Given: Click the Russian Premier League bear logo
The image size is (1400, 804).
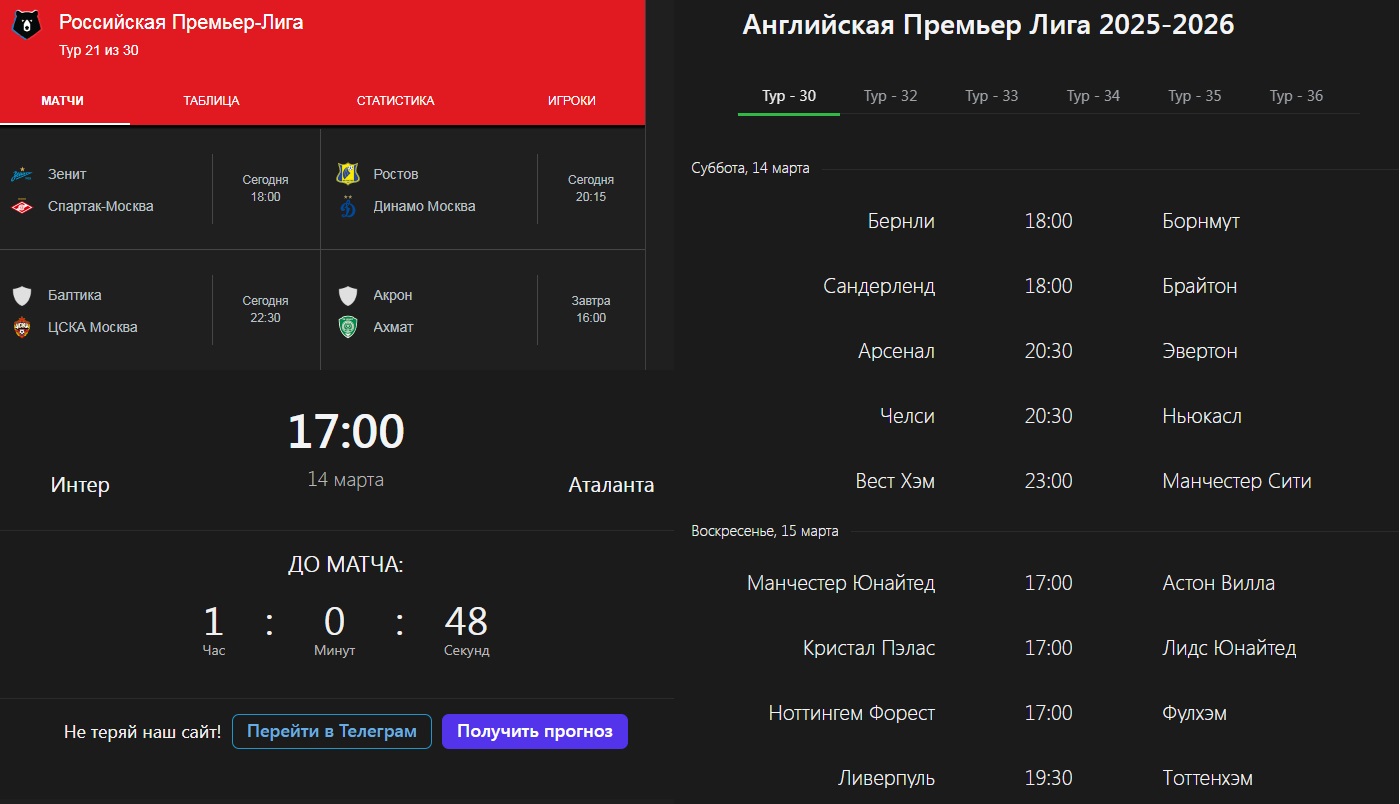Looking at the screenshot, I should (x=27, y=26).
